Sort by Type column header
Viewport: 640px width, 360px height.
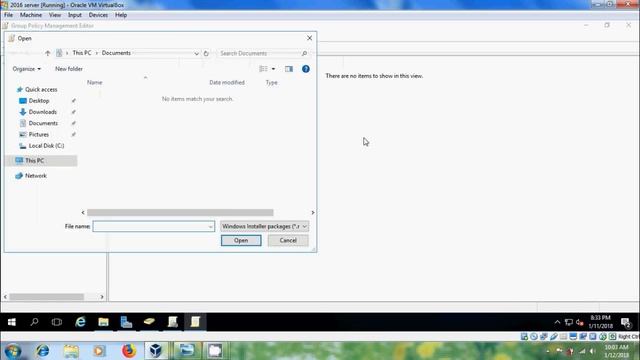(271, 82)
